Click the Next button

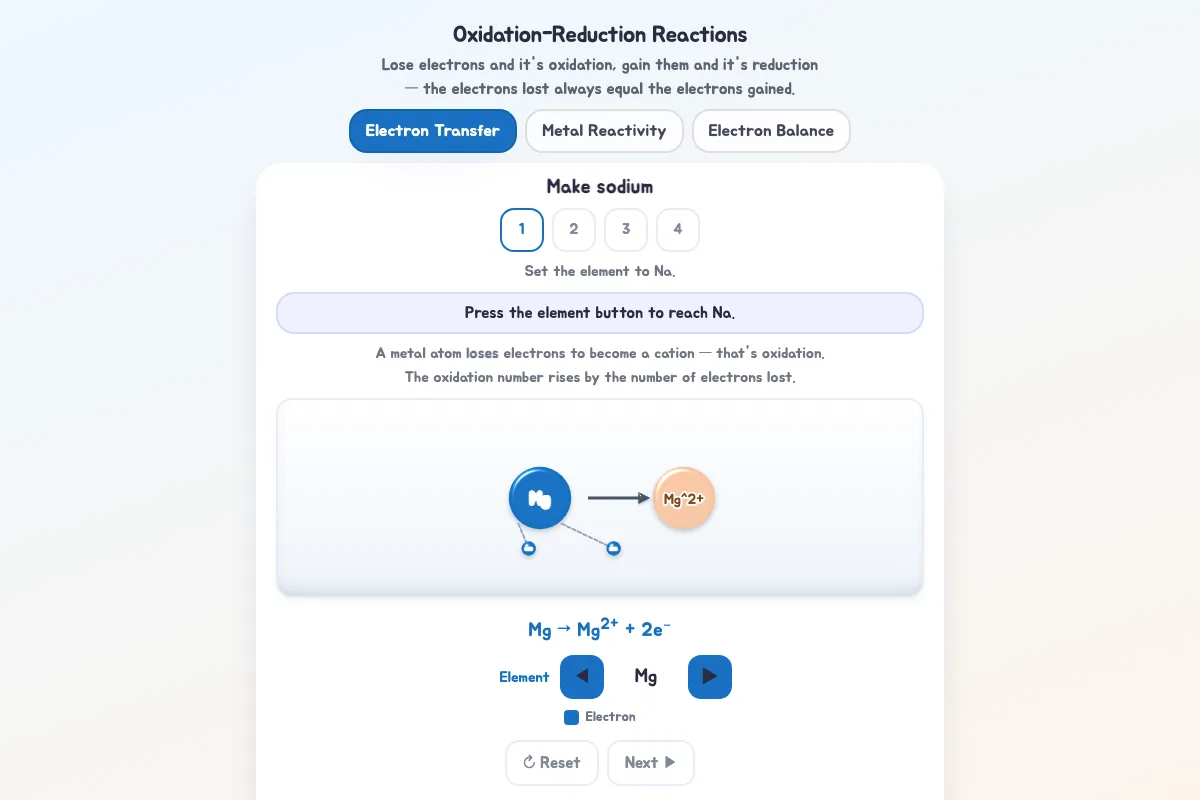[x=651, y=763]
